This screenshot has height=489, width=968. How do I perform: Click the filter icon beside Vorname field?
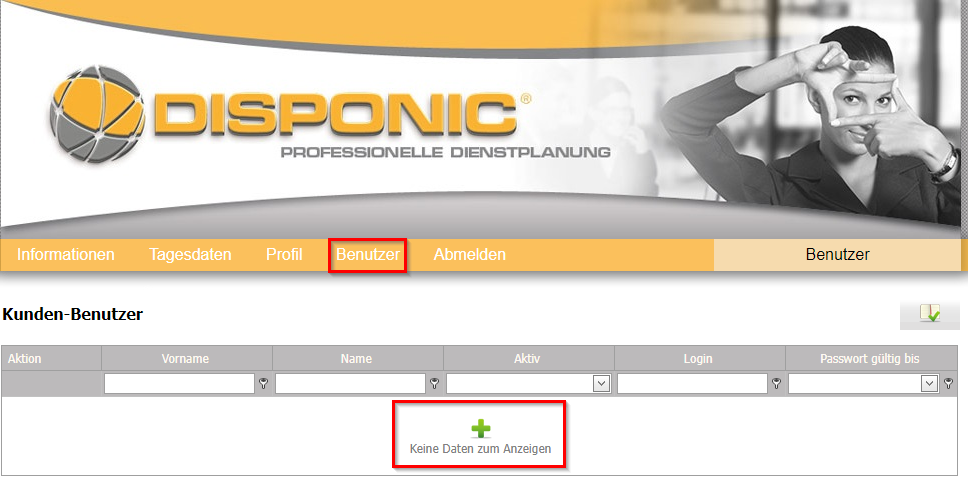[x=264, y=383]
